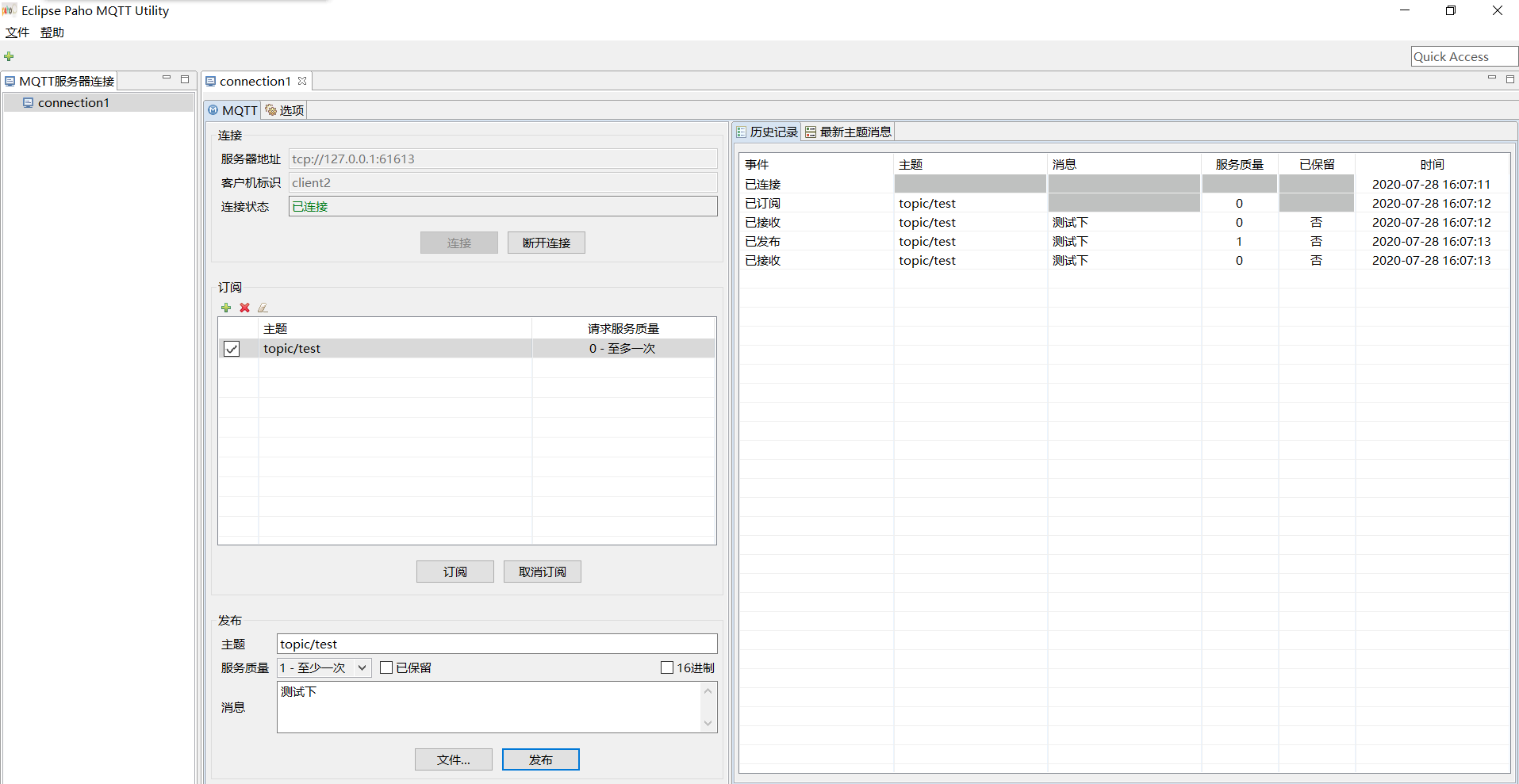Open the 文件 menu
The image size is (1519, 784).
coord(17,33)
